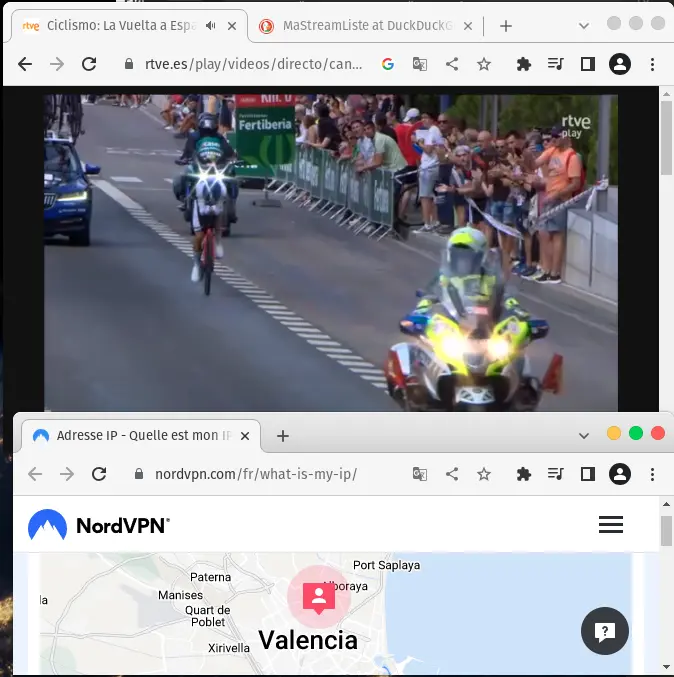The width and height of the screenshot is (674, 677).
Task: Minimize NordVPN window with yellow button
Action: pyautogui.click(x=614, y=433)
